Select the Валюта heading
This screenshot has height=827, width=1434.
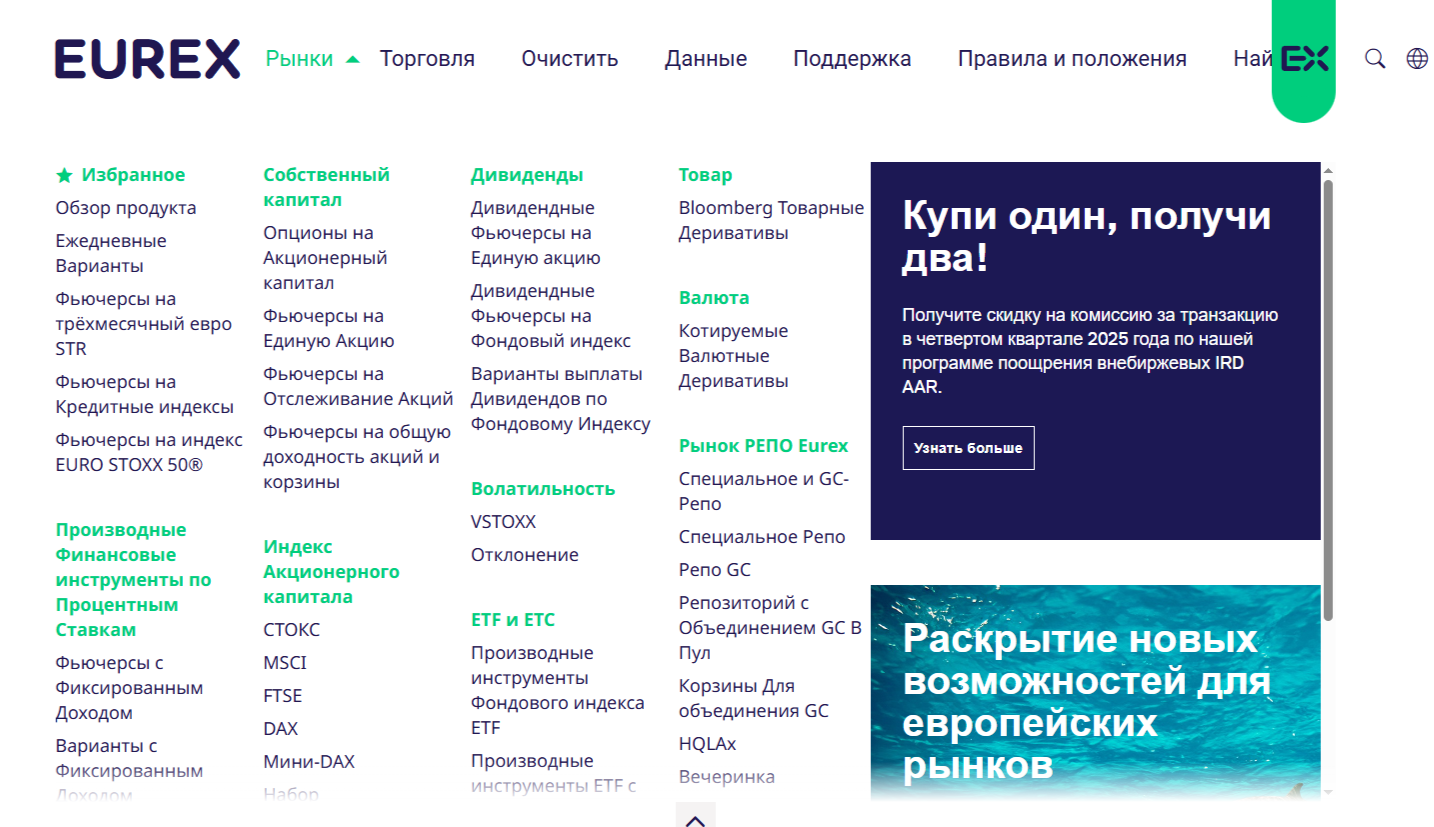714,298
